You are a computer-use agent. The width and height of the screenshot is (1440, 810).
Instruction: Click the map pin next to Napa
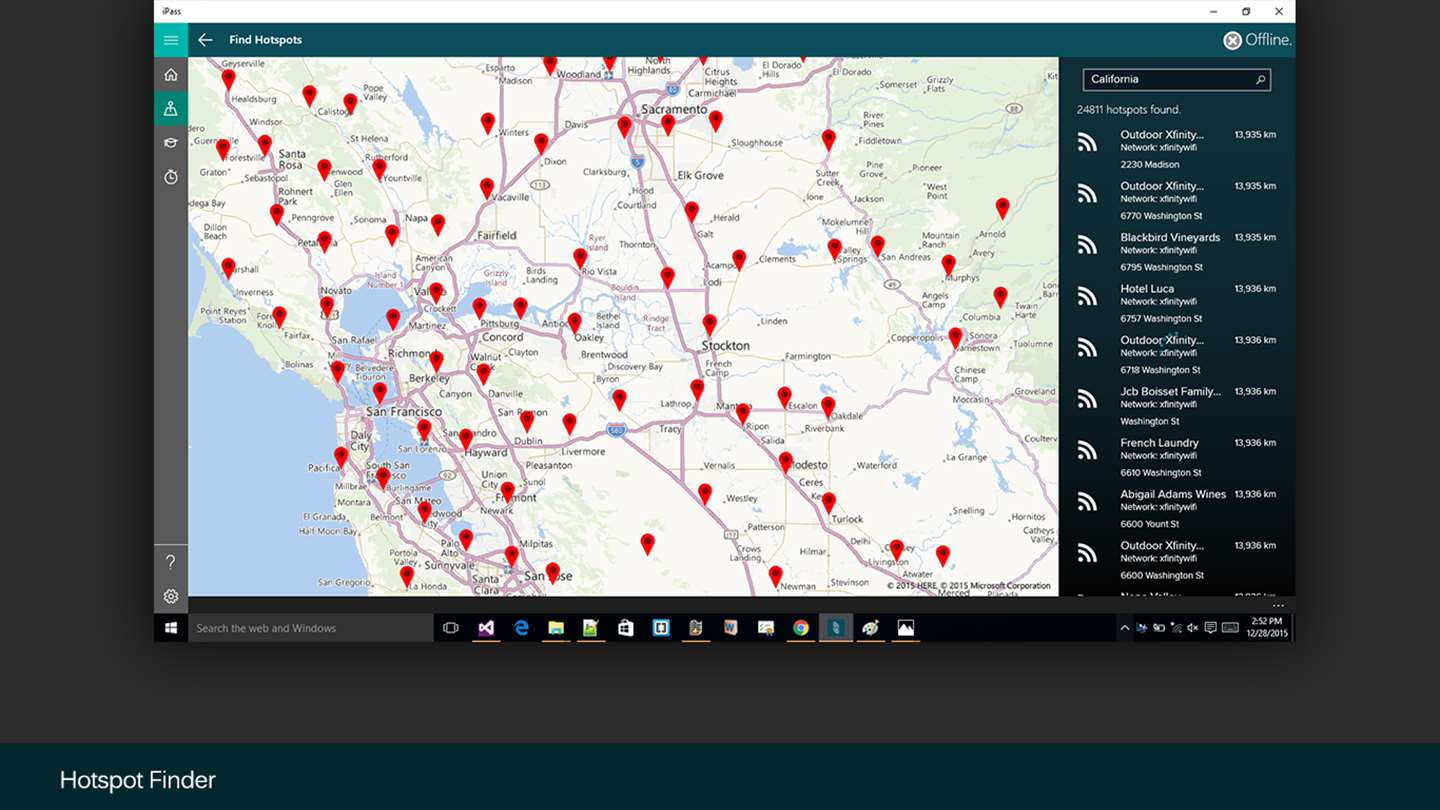click(x=437, y=224)
